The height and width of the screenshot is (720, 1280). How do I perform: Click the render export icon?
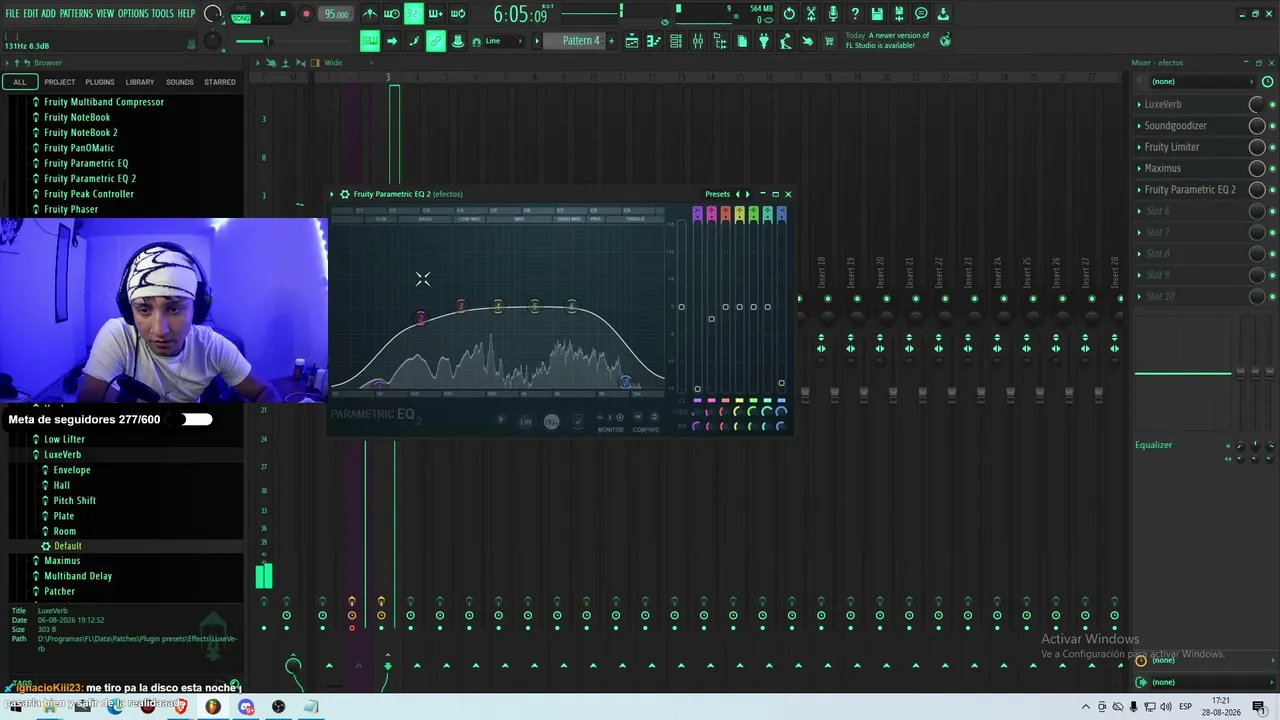coord(899,14)
